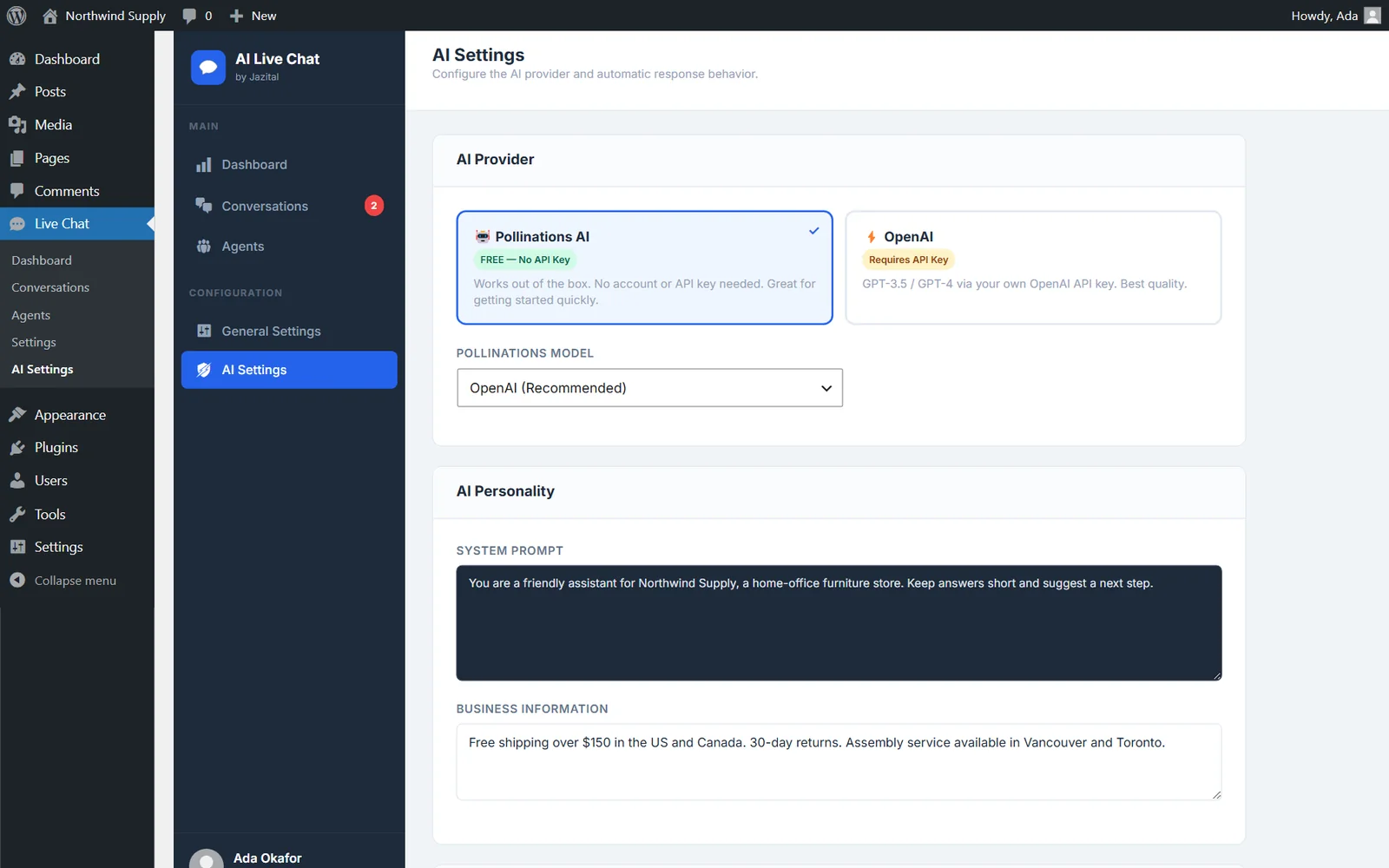This screenshot has height=868, width=1389.
Task: Click the FREE — No API Key badge
Action: (525, 260)
